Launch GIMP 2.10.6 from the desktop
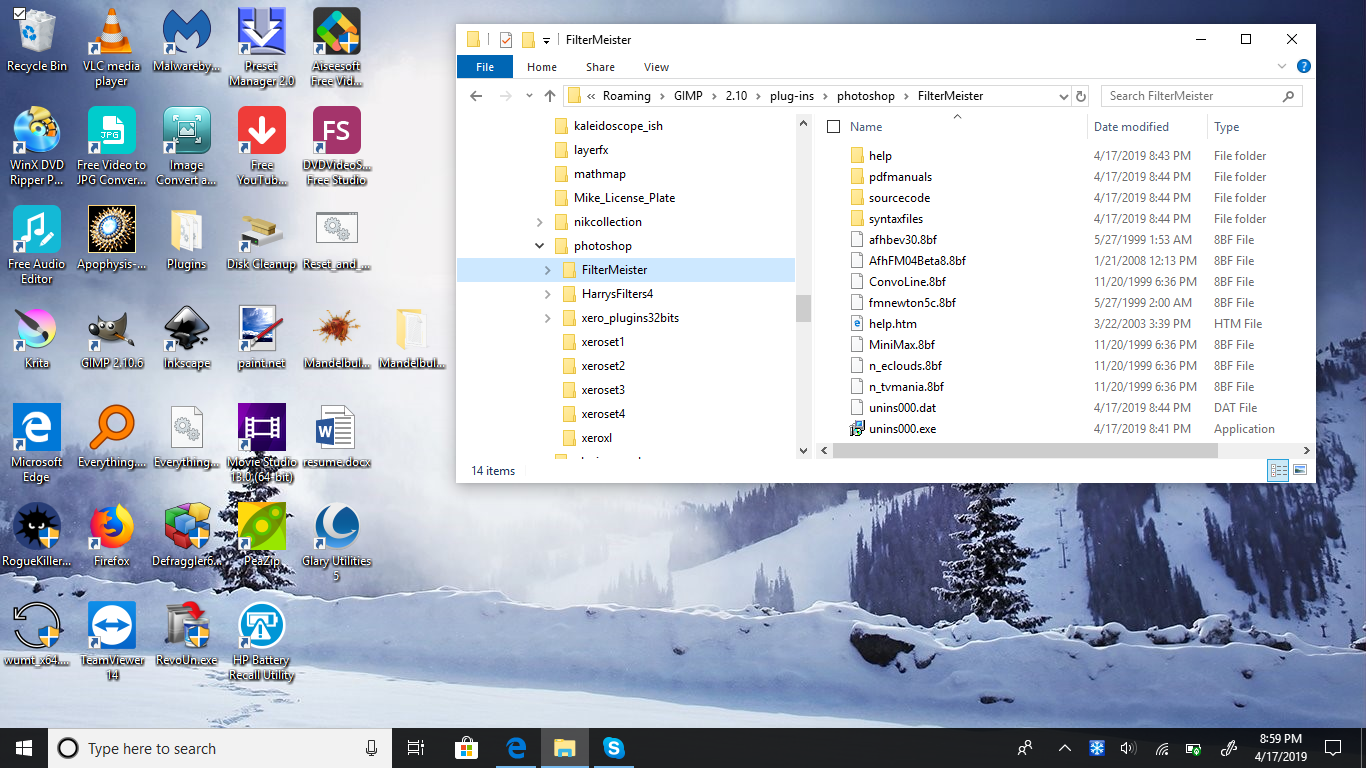1366x768 pixels. pyautogui.click(x=111, y=339)
